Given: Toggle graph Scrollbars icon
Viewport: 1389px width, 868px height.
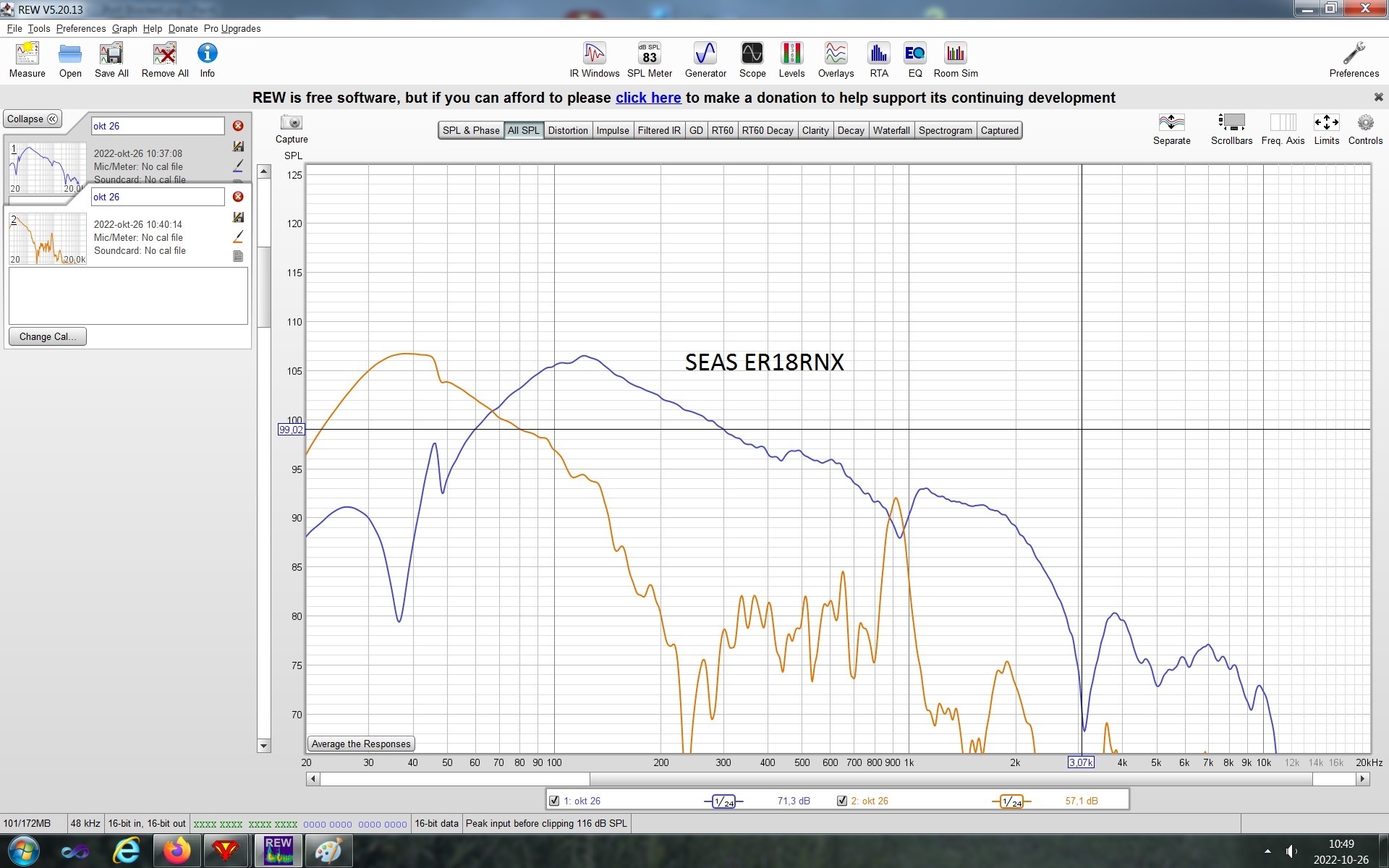Looking at the screenshot, I should [1231, 129].
